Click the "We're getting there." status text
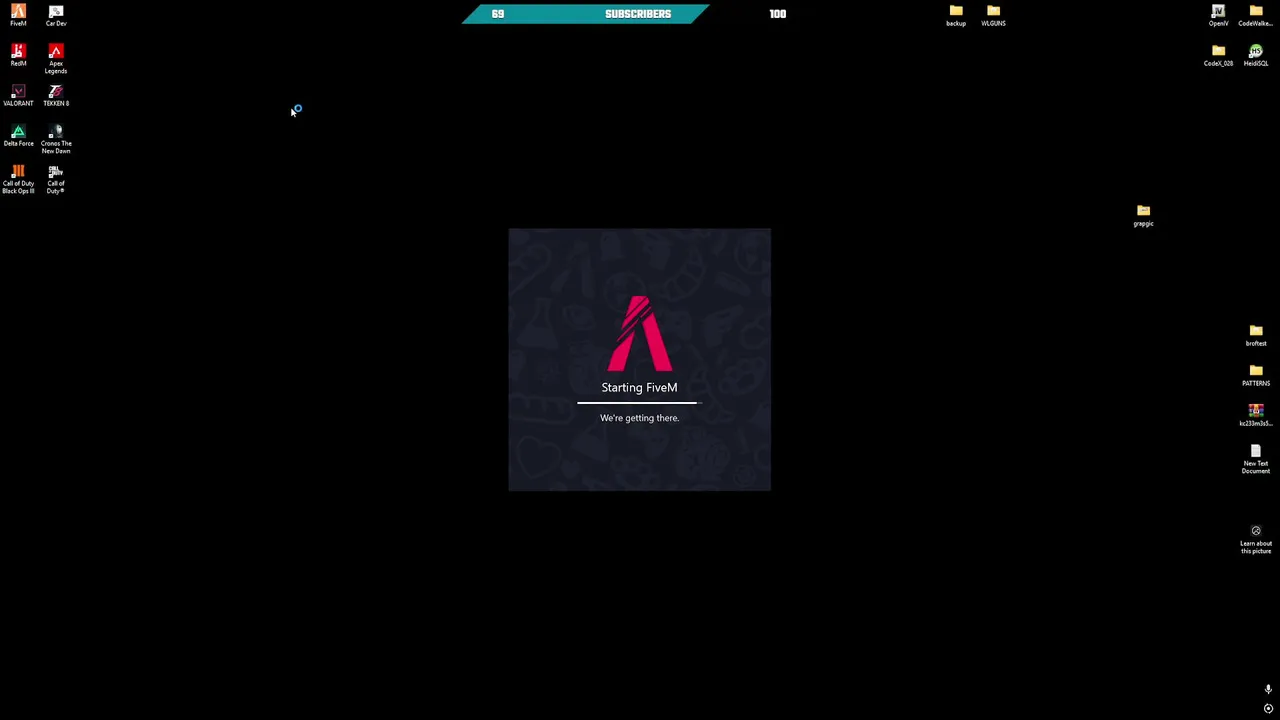The image size is (1280, 720). click(x=639, y=418)
